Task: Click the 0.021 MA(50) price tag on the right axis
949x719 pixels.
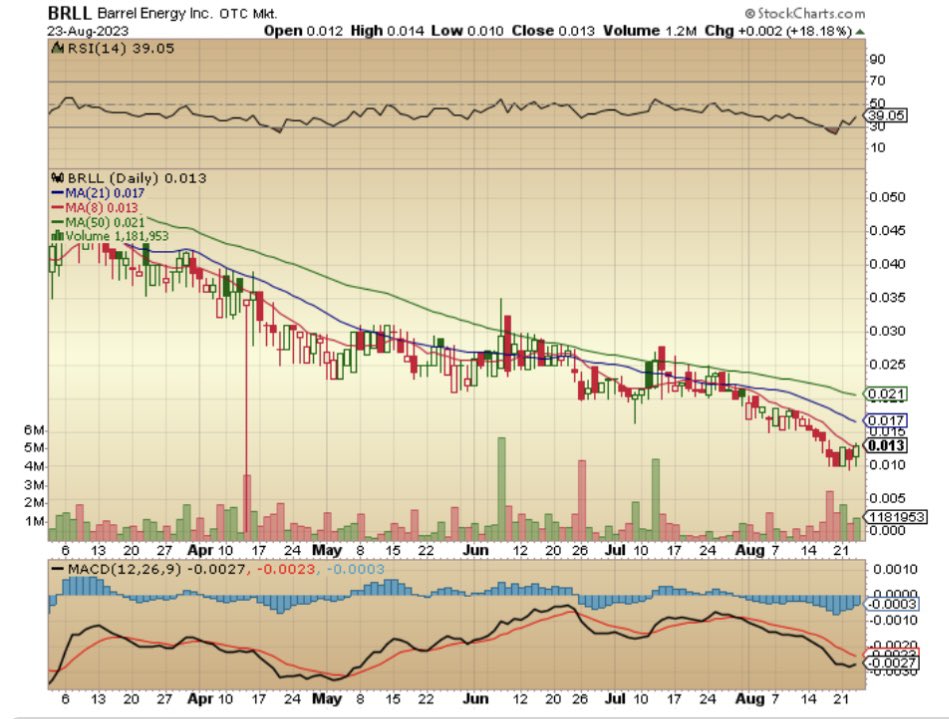Action: pyautogui.click(x=886, y=394)
